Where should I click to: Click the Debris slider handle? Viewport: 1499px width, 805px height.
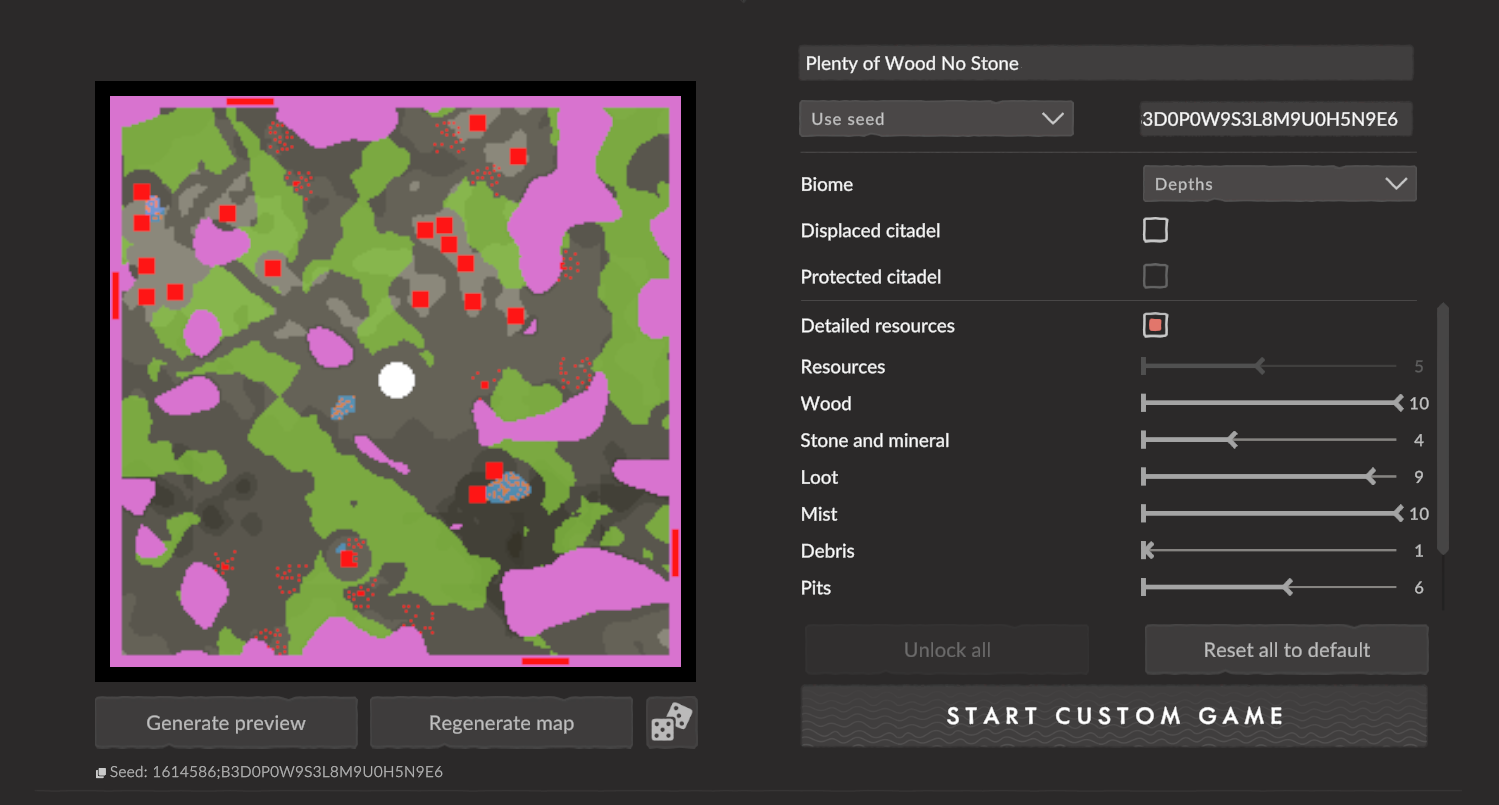[1148, 551]
